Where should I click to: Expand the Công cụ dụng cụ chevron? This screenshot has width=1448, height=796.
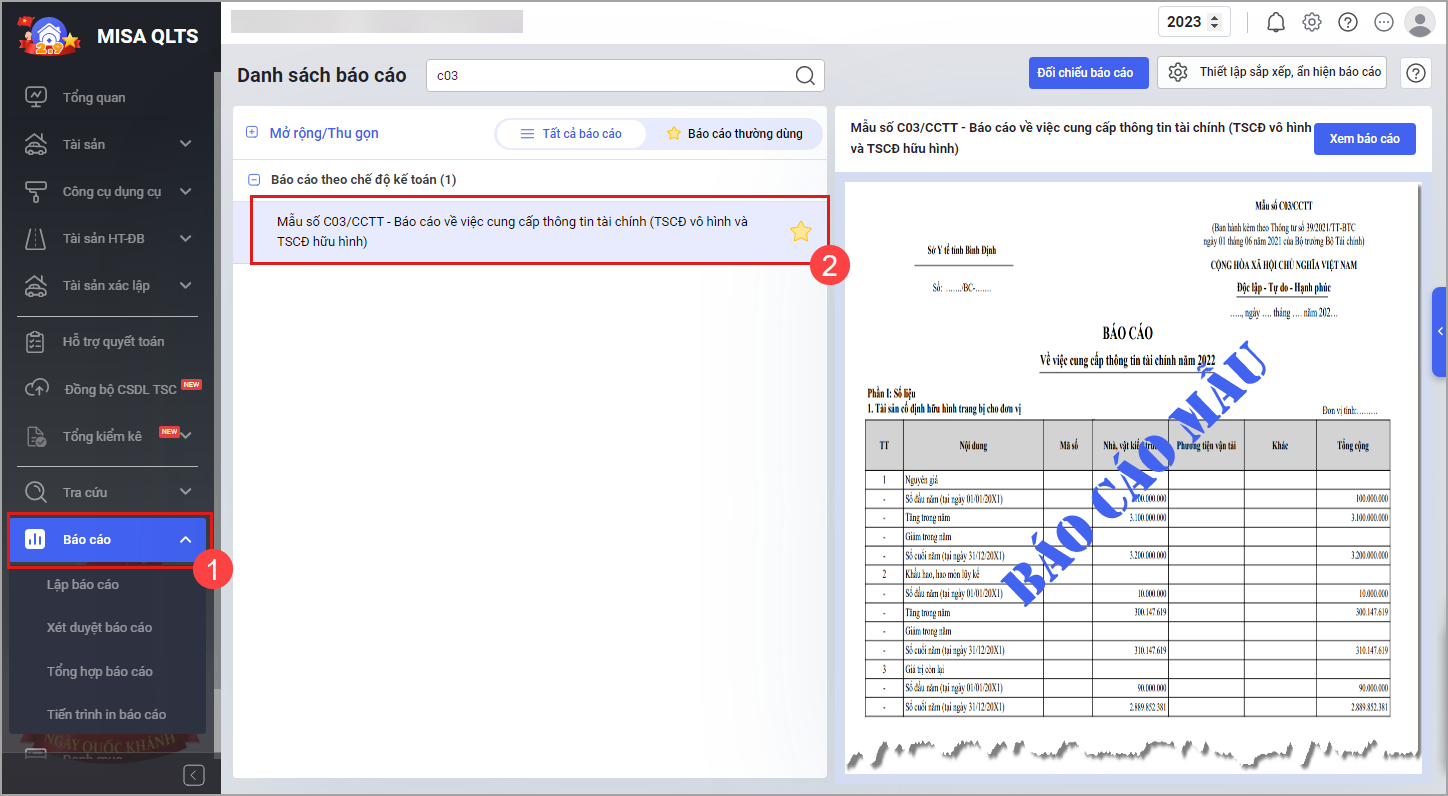click(x=185, y=191)
